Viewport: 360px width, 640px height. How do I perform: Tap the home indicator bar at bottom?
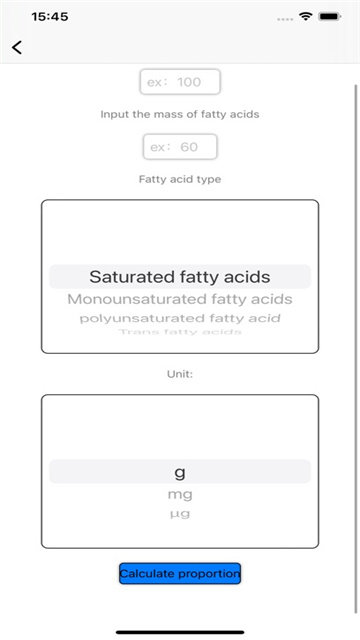pos(180,632)
